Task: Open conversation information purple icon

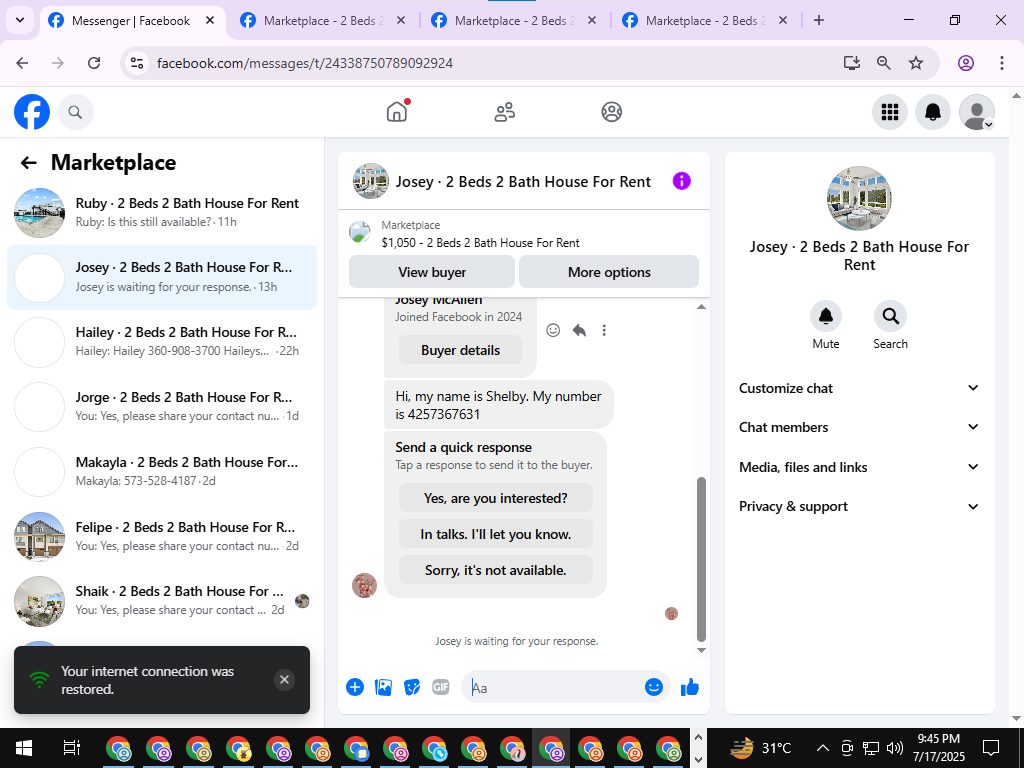Action: pyautogui.click(x=681, y=181)
